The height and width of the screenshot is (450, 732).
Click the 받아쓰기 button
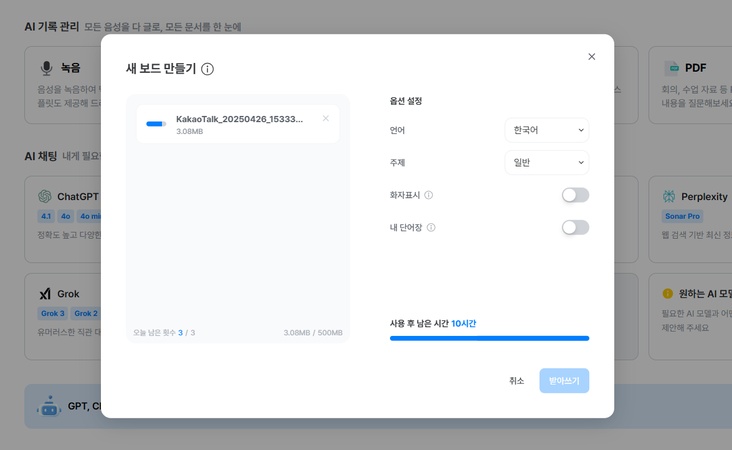tap(564, 381)
